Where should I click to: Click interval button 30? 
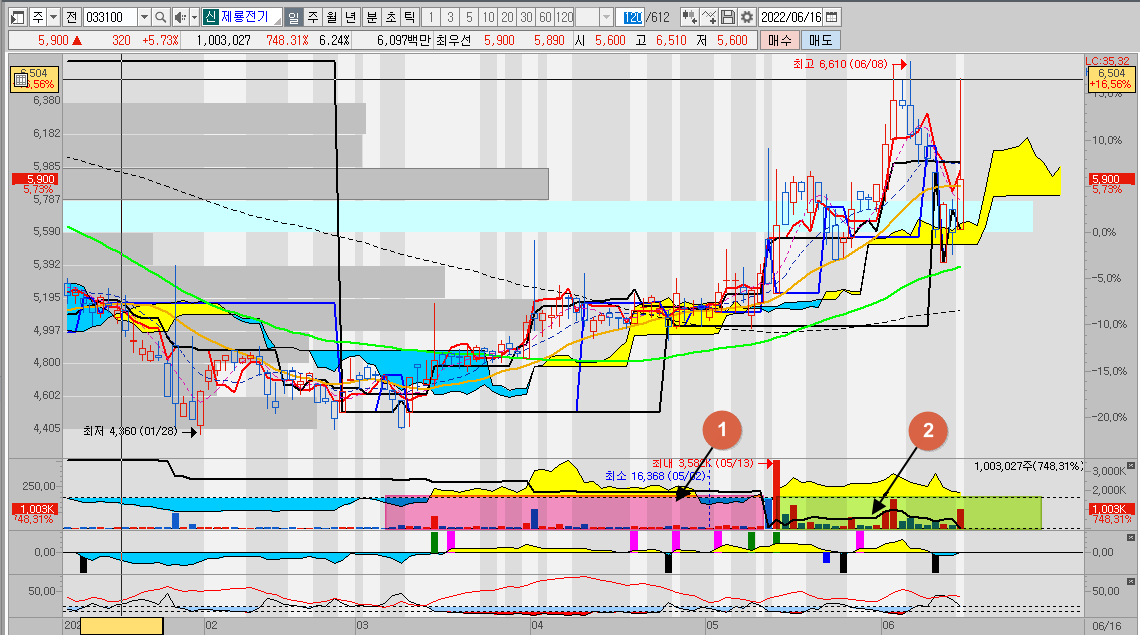coord(526,17)
